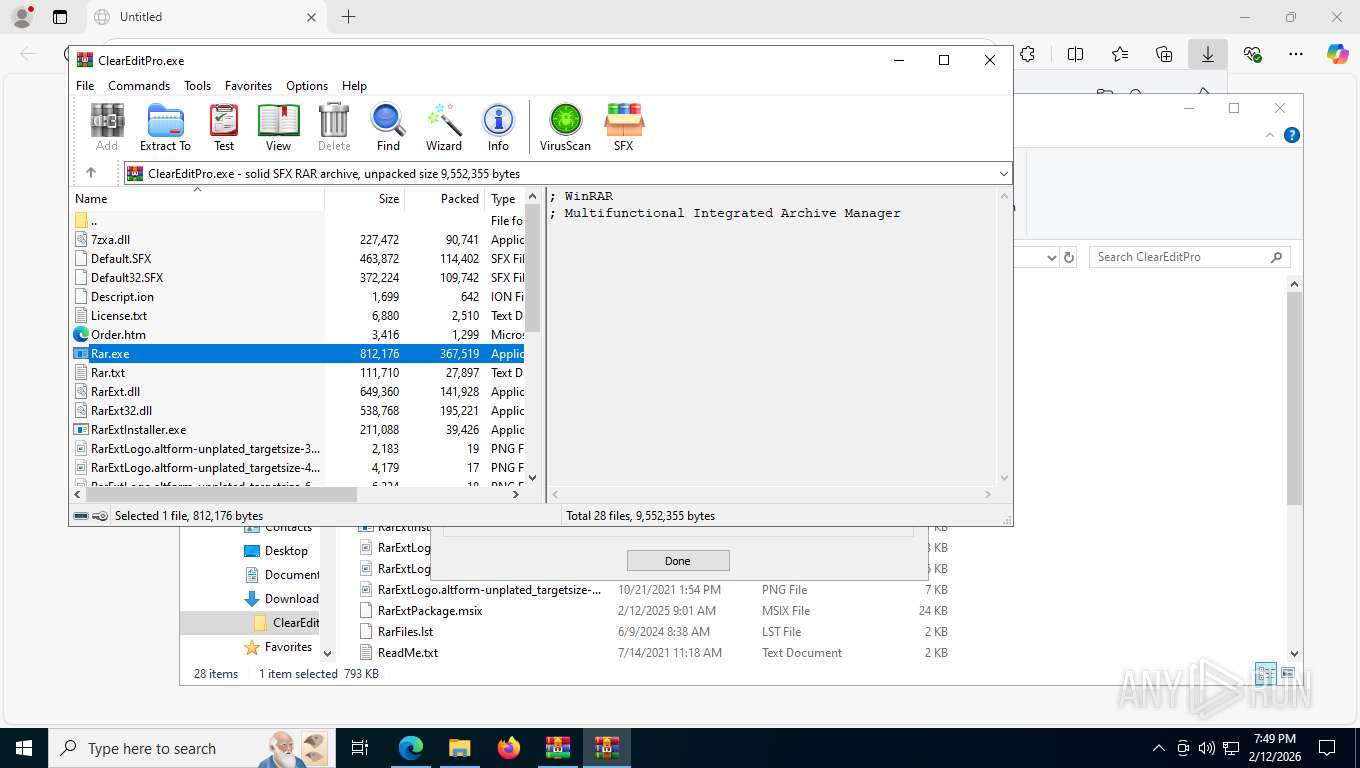Click the Edge icon on taskbar
Viewport: 1360px width, 768px height.
pyautogui.click(x=411, y=748)
